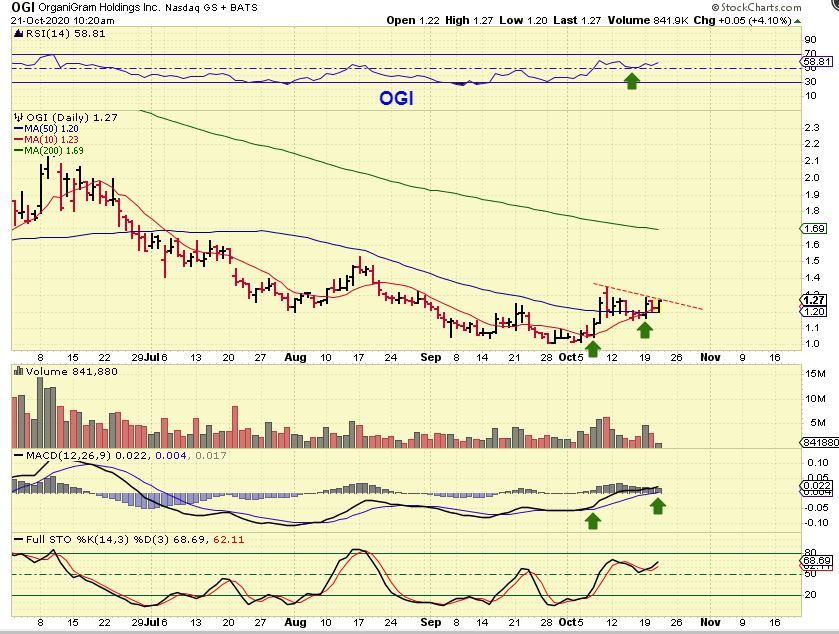This screenshot has height=634, width=839.
Task: Click the bold OGI ticker symbol in header
Action: click(x=24, y=7)
